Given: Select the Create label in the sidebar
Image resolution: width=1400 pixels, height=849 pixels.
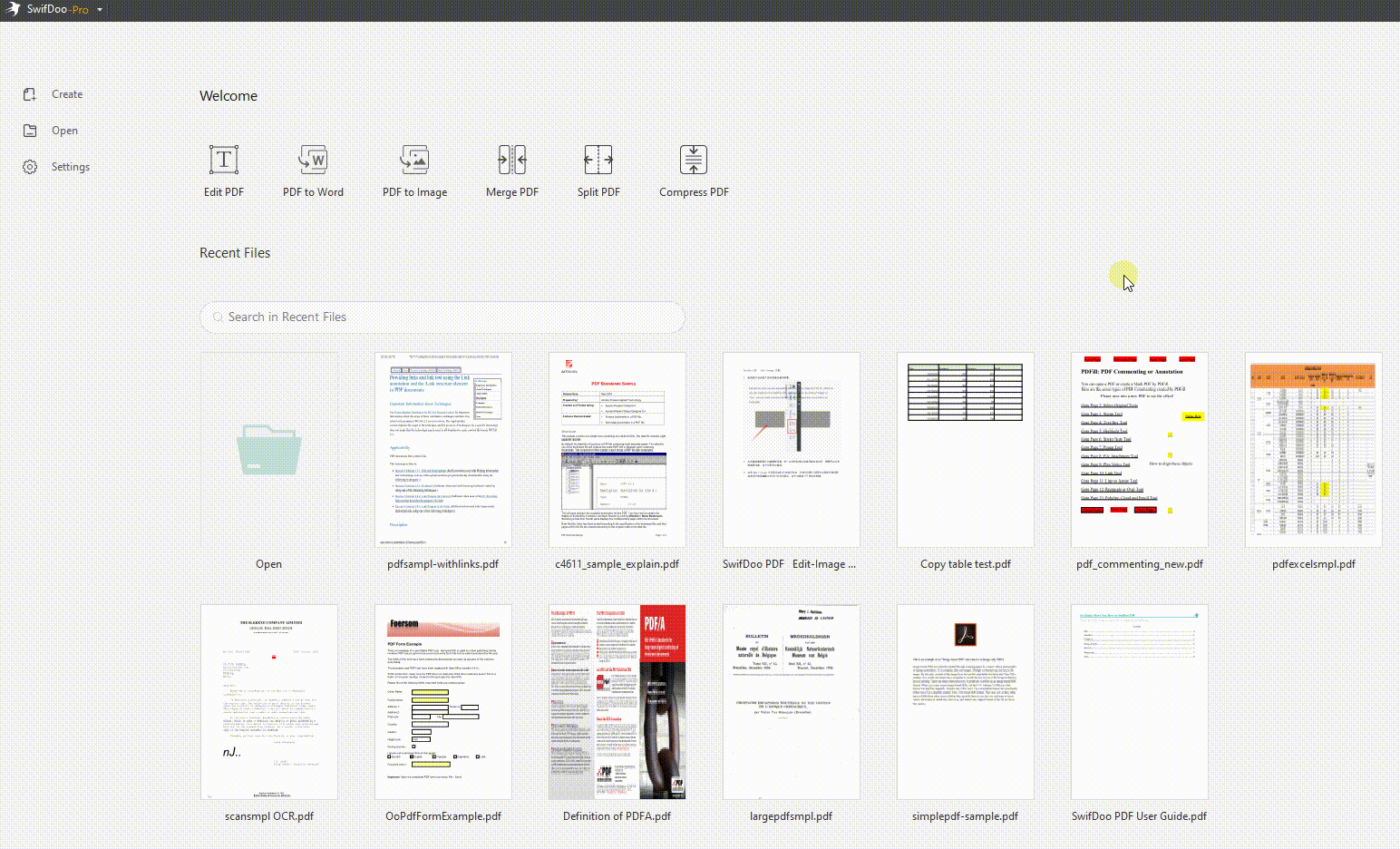Looking at the screenshot, I should (x=67, y=94).
